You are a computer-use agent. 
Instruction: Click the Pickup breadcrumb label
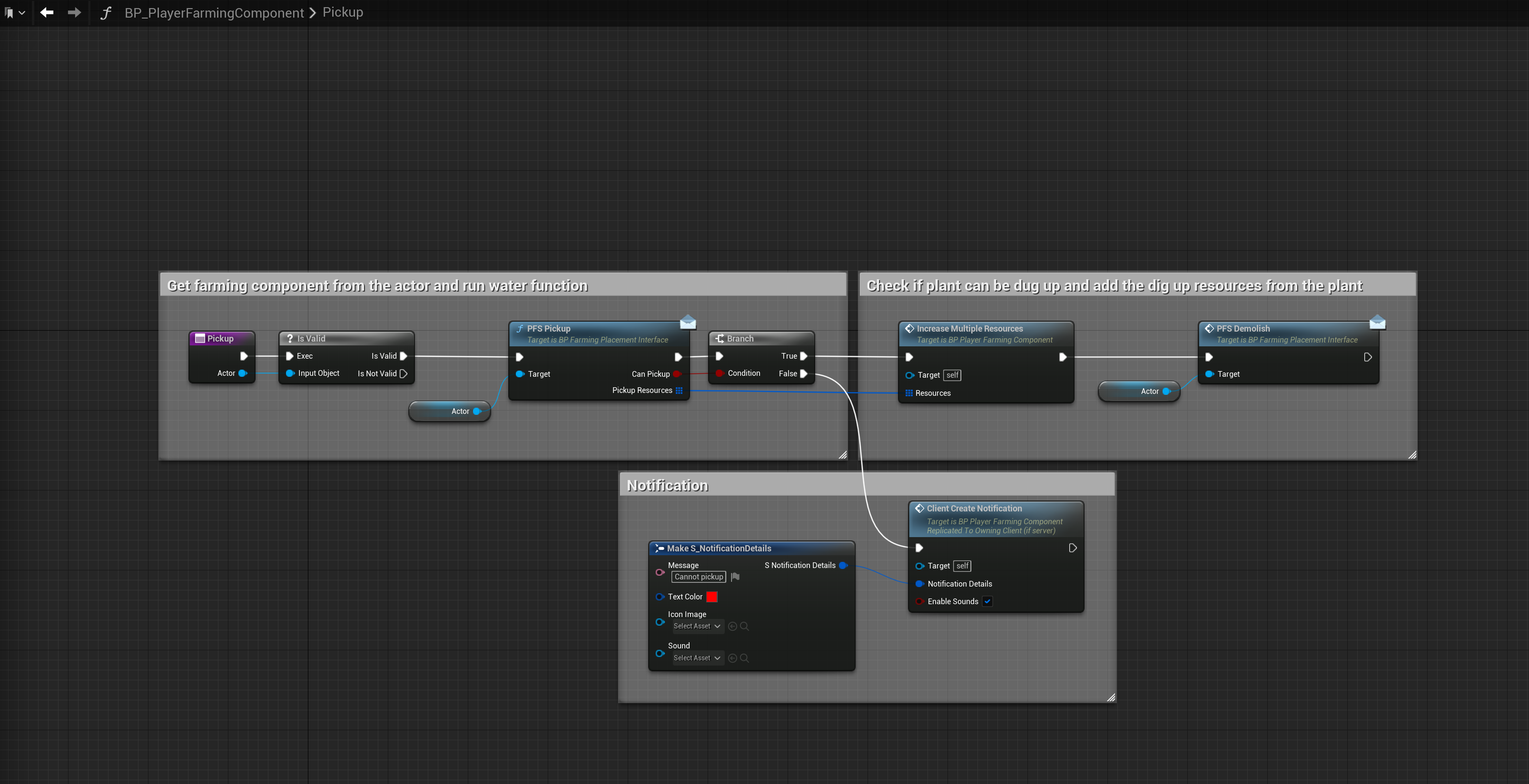pos(343,12)
